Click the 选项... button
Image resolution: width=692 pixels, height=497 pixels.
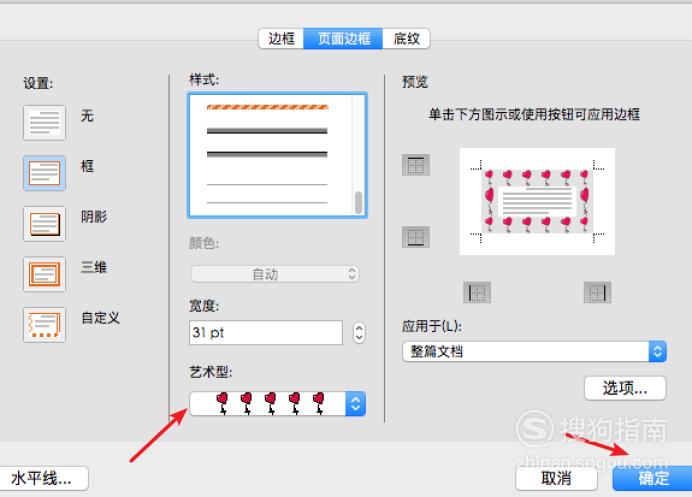[x=625, y=388]
